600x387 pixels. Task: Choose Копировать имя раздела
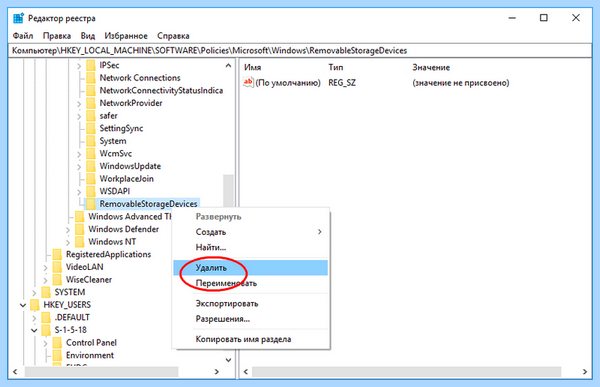(x=251, y=339)
